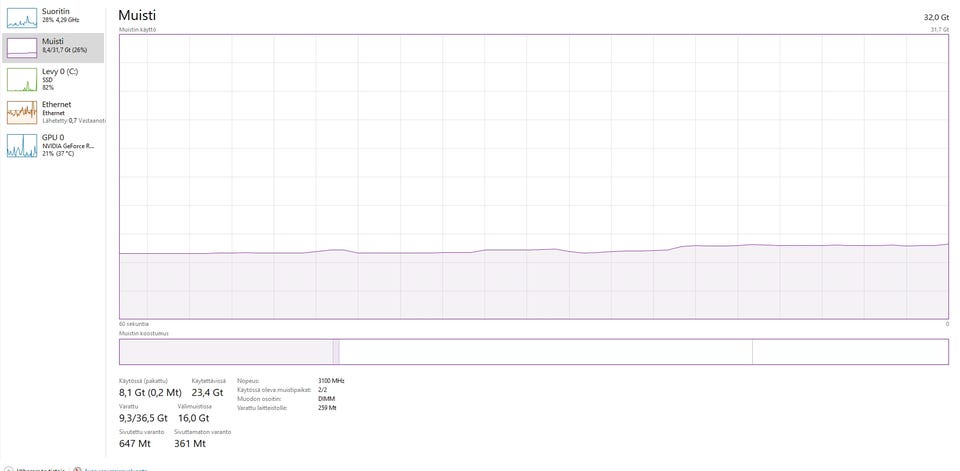Select the Muisti 8,4/31,7 Gt sidebar entry
Viewport: 960px width, 471px height.
tap(53, 48)
